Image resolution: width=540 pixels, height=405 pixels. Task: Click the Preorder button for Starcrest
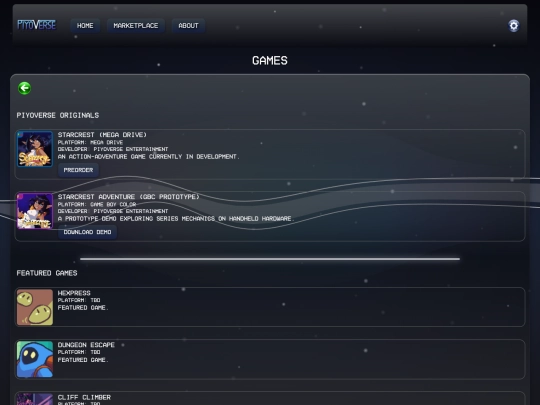point(78,170)
